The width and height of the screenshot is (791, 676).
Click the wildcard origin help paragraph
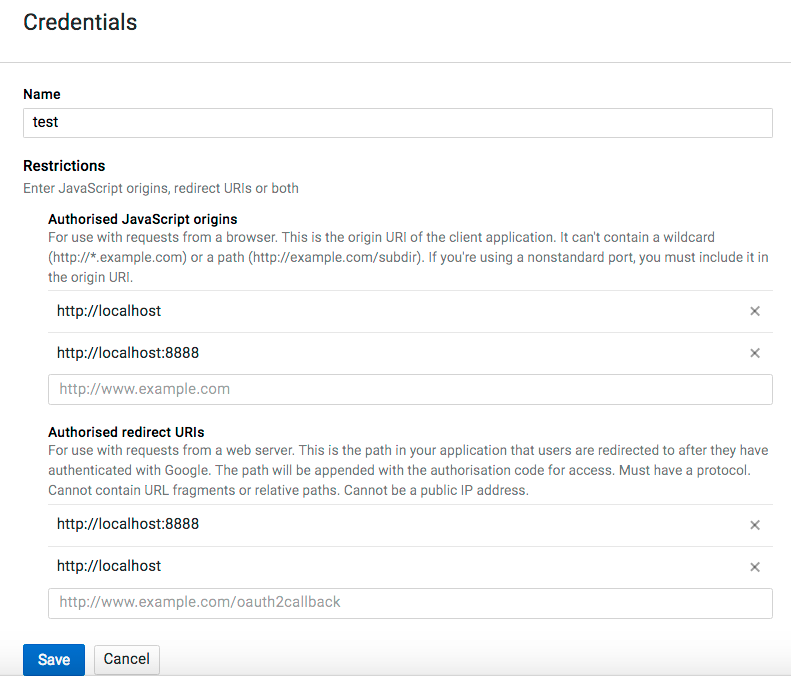click(408, 257)
